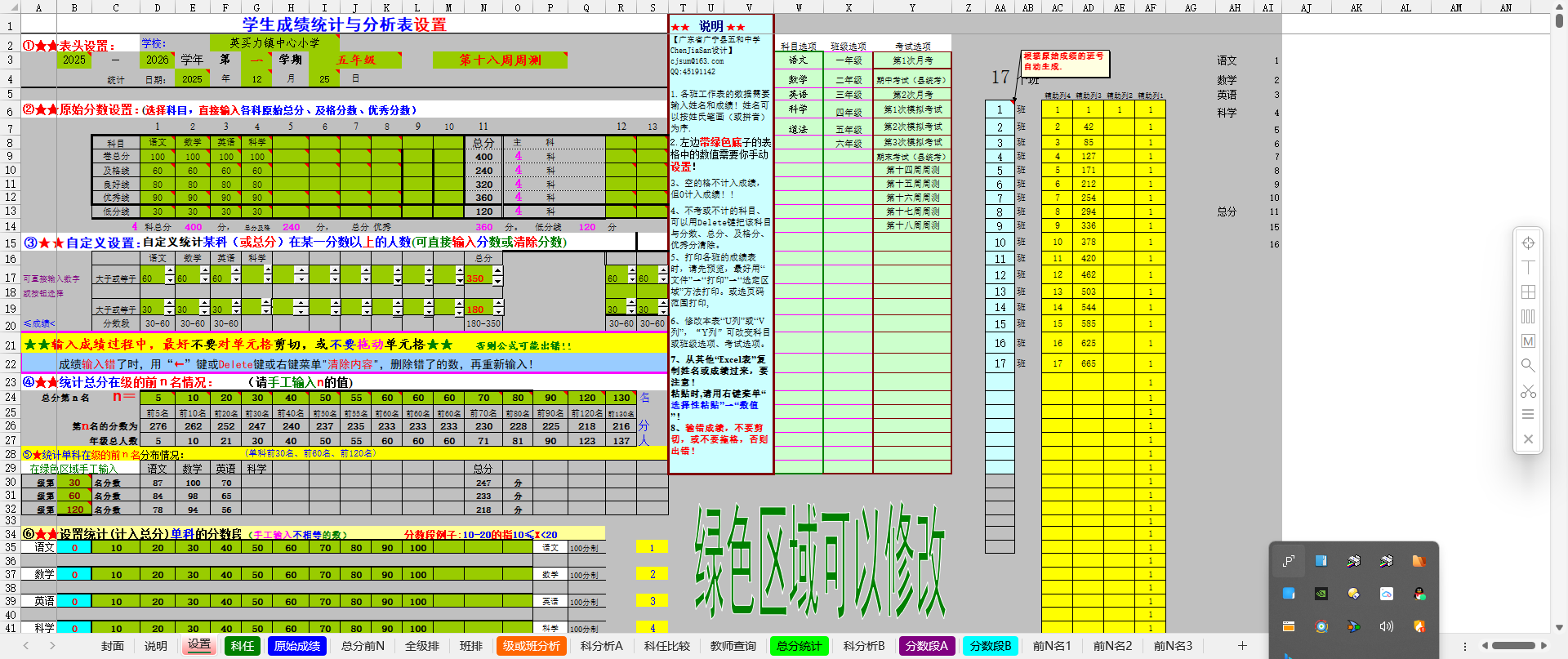Open the hamburger menu on floating toolbar
This screenshot has width=1568, height=659.
1528,415
